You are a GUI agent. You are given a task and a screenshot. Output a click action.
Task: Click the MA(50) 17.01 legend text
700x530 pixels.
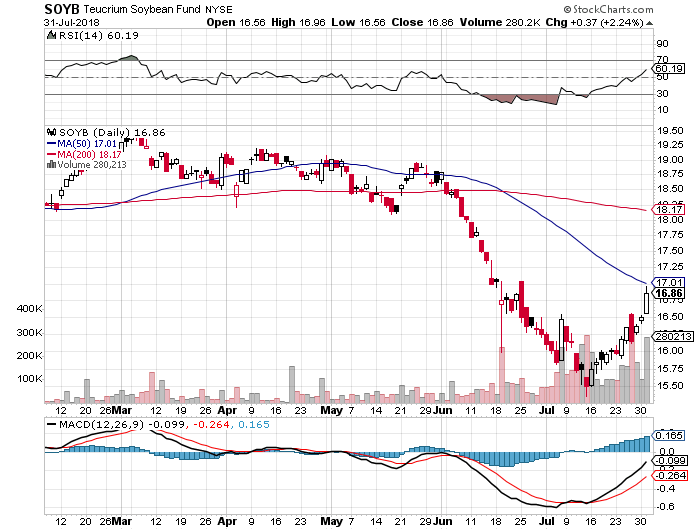click(87, 144)
